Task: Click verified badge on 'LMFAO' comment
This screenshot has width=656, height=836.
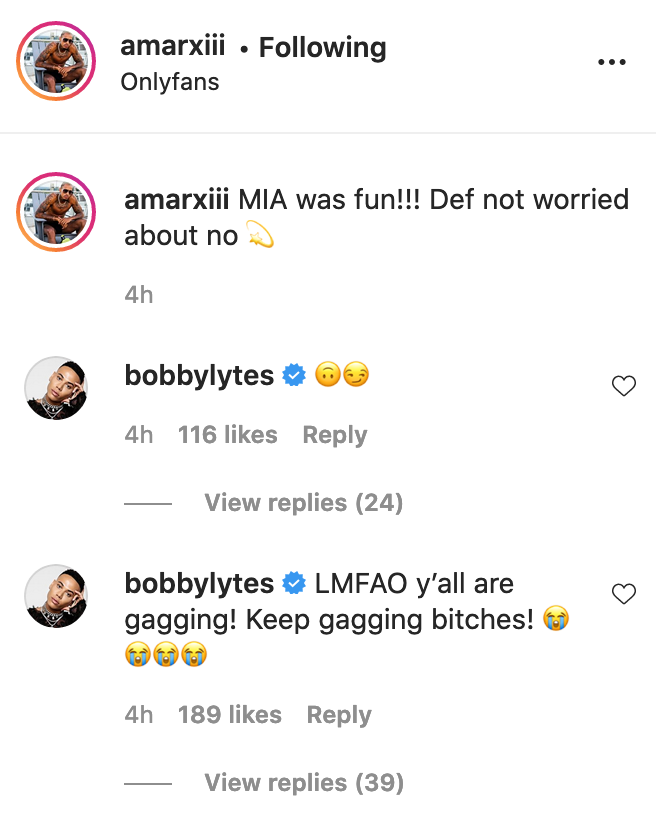Action: click(294, 583)
